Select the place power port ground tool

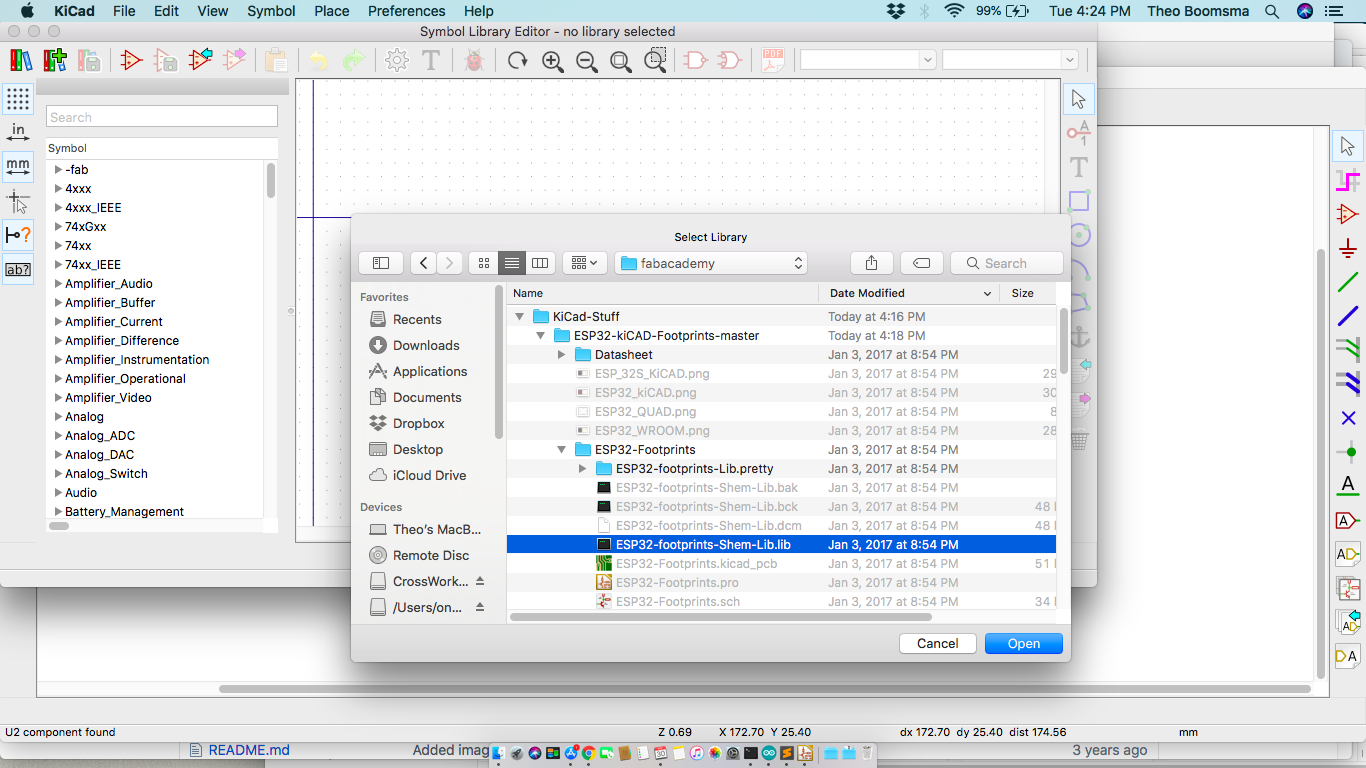click(1348, 248)
